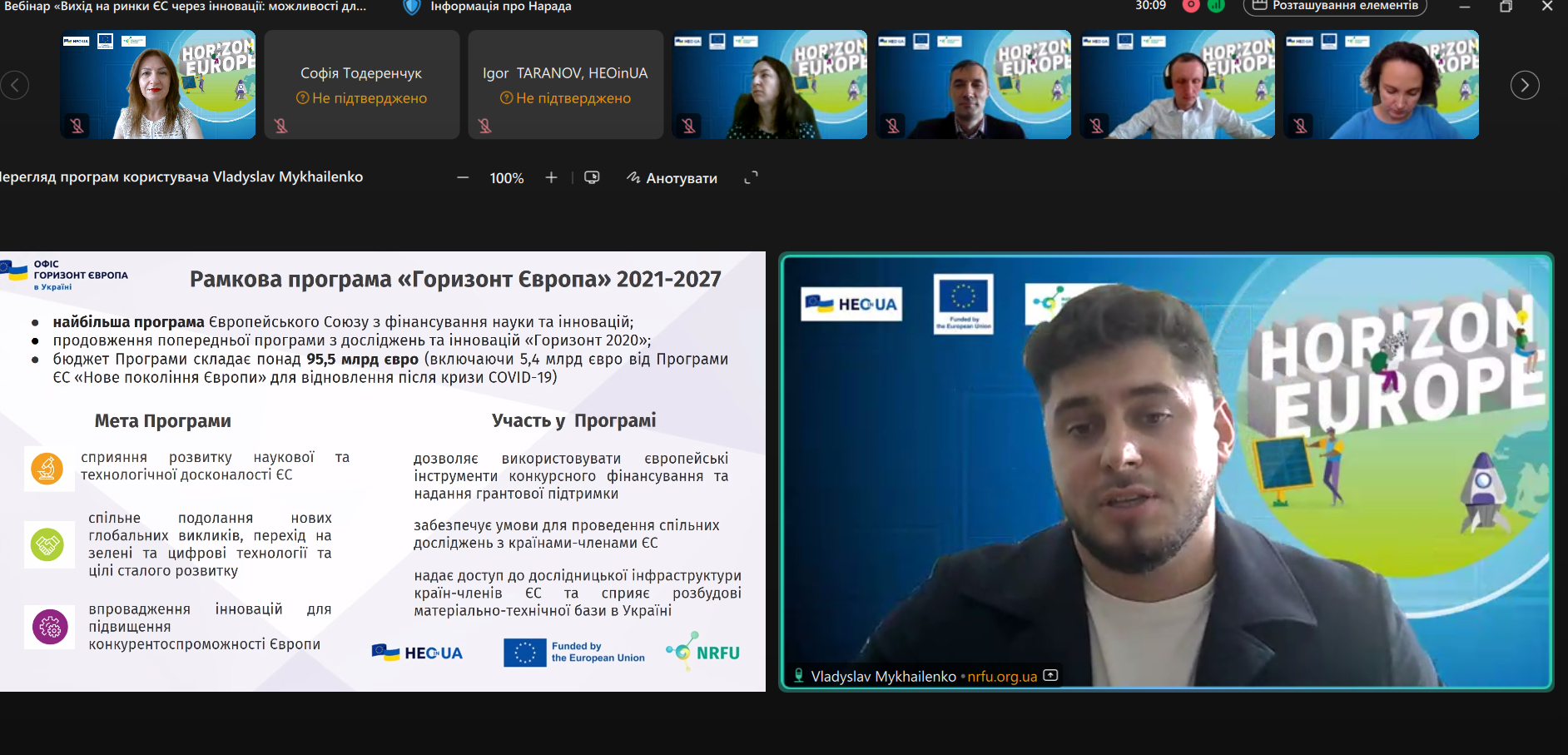Click the Перегляд програм користувача Vladyslav Mykhailenko label
The image size is (1568, 755).
tap(181, 176)
